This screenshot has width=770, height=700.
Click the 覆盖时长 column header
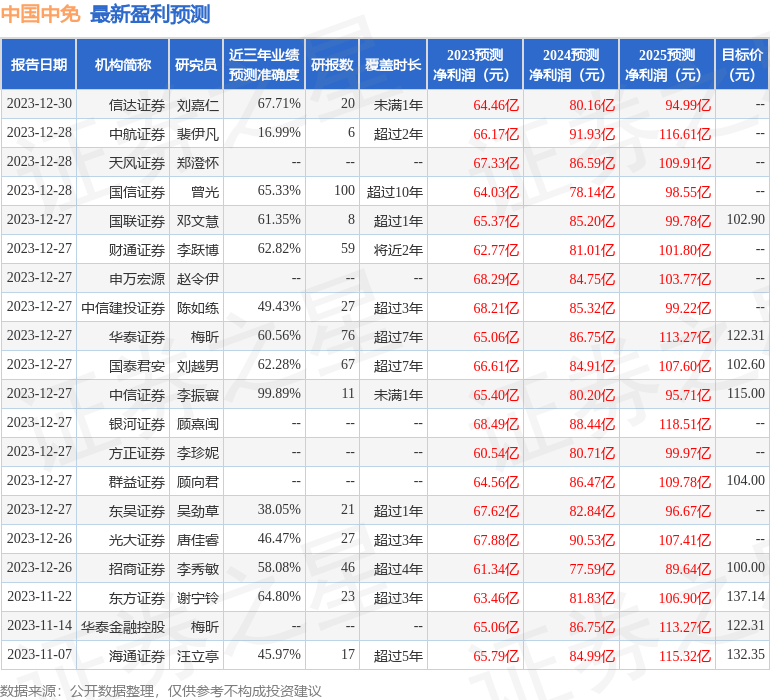coord(393,64)
